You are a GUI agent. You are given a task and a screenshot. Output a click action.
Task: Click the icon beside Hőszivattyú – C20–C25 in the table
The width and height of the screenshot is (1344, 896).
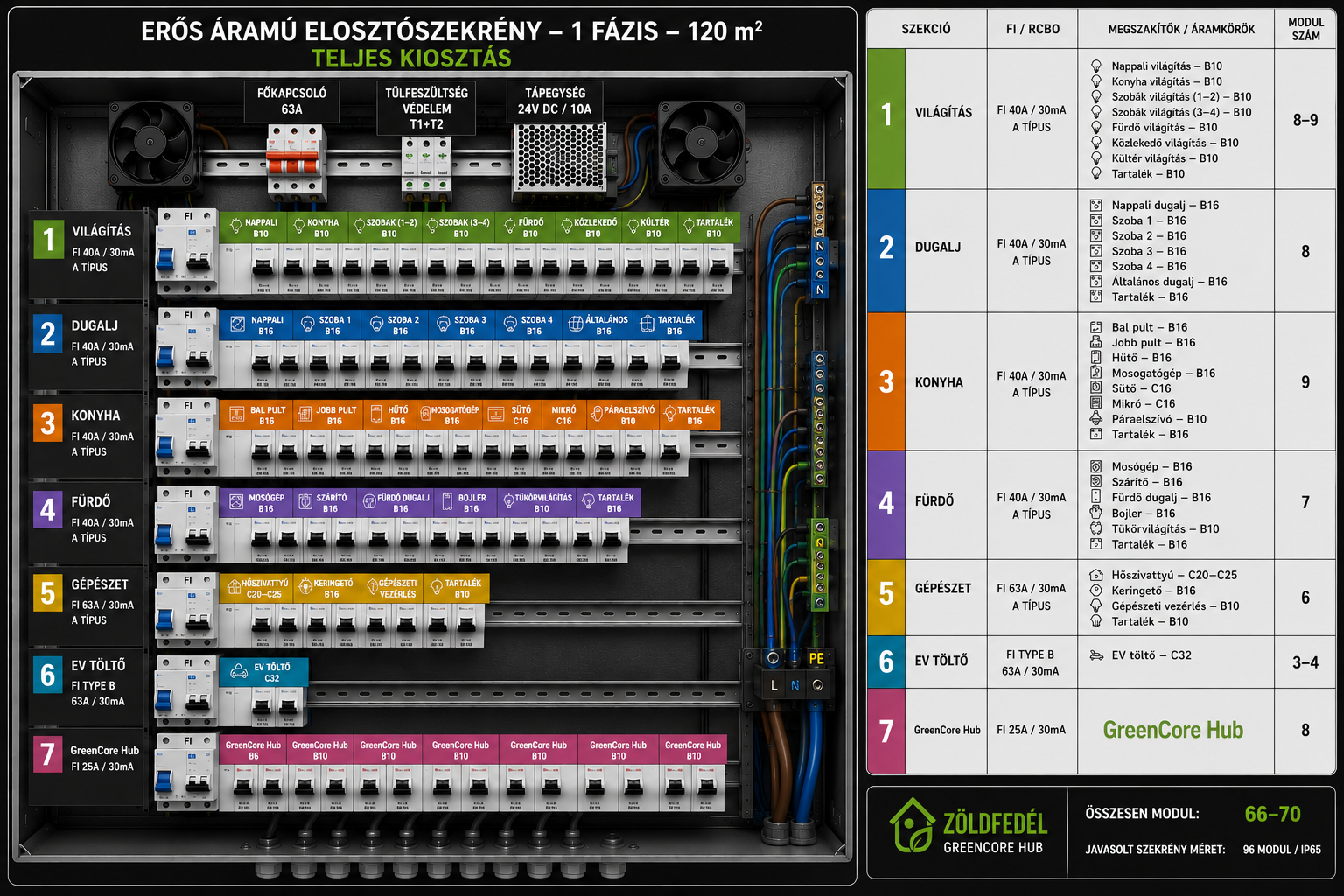[1096, 575]
